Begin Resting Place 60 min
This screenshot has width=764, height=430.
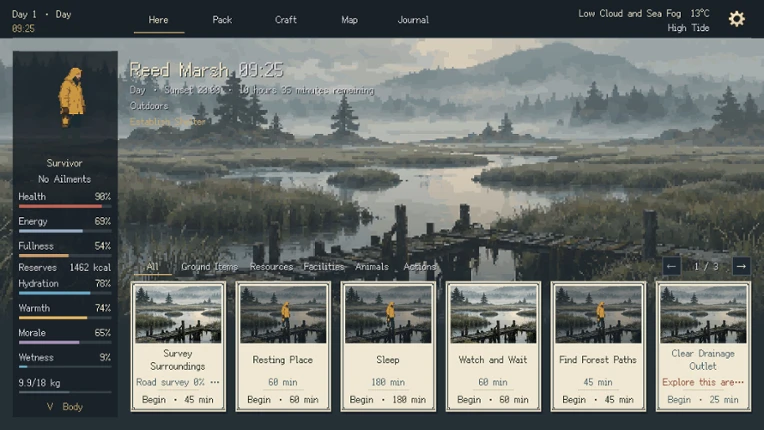(x=283, y=400)
